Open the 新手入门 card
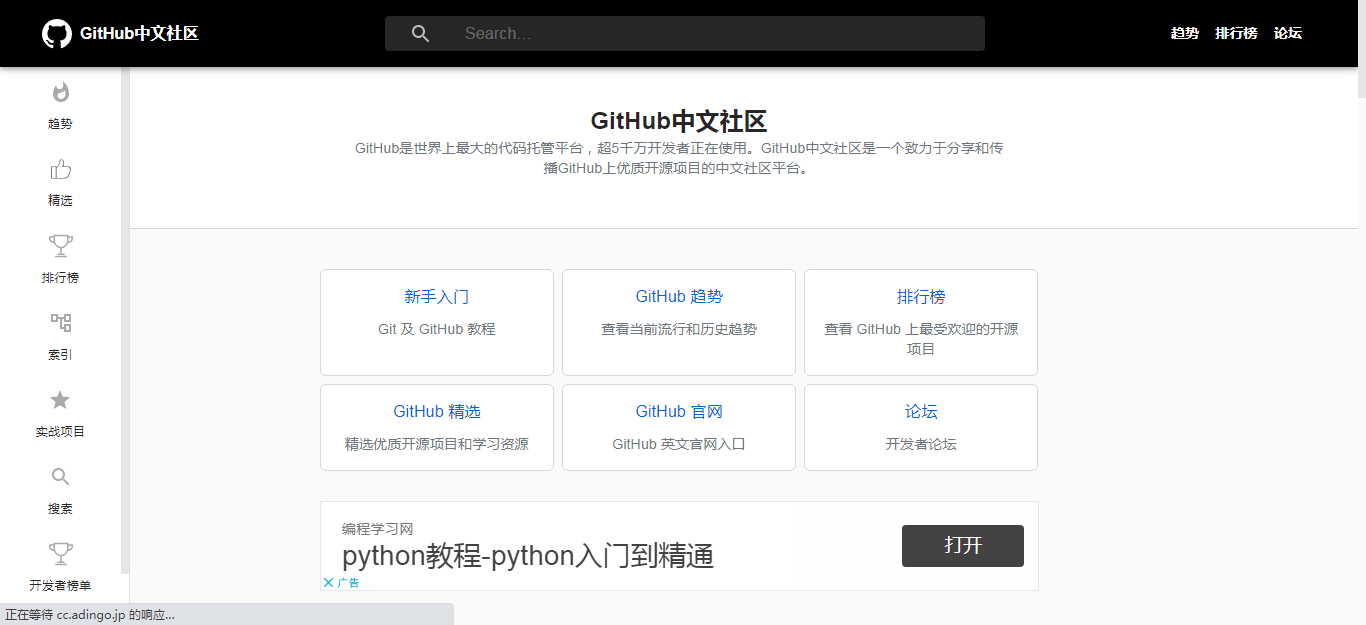 click(x=437, y=322)
